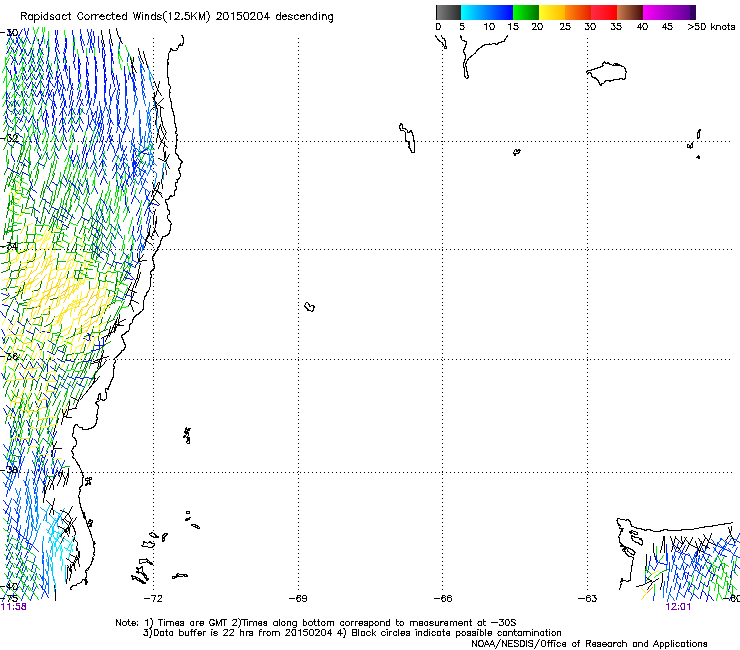The height and width of the screenshot is (650, 740).
Task: Click the '-38' latitude label
Action: [x=9, y=470]
